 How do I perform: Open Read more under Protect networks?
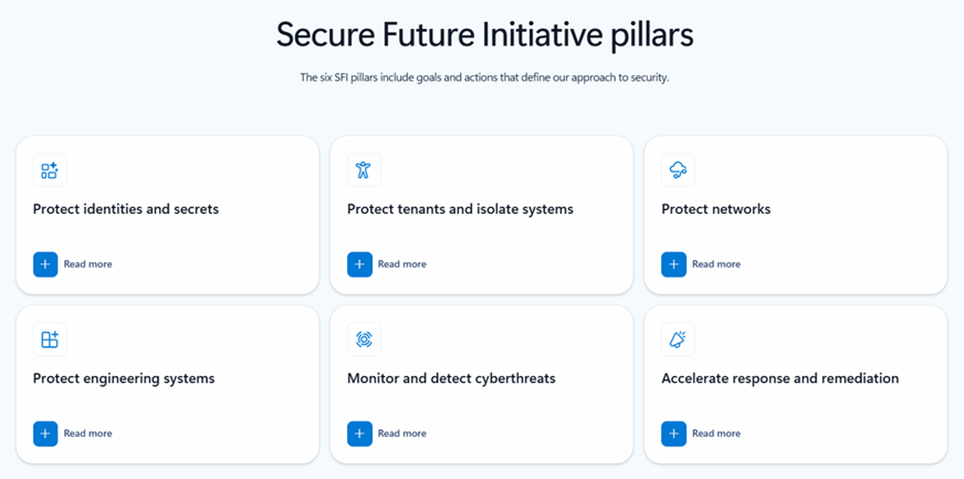click(x=716, y=264)
